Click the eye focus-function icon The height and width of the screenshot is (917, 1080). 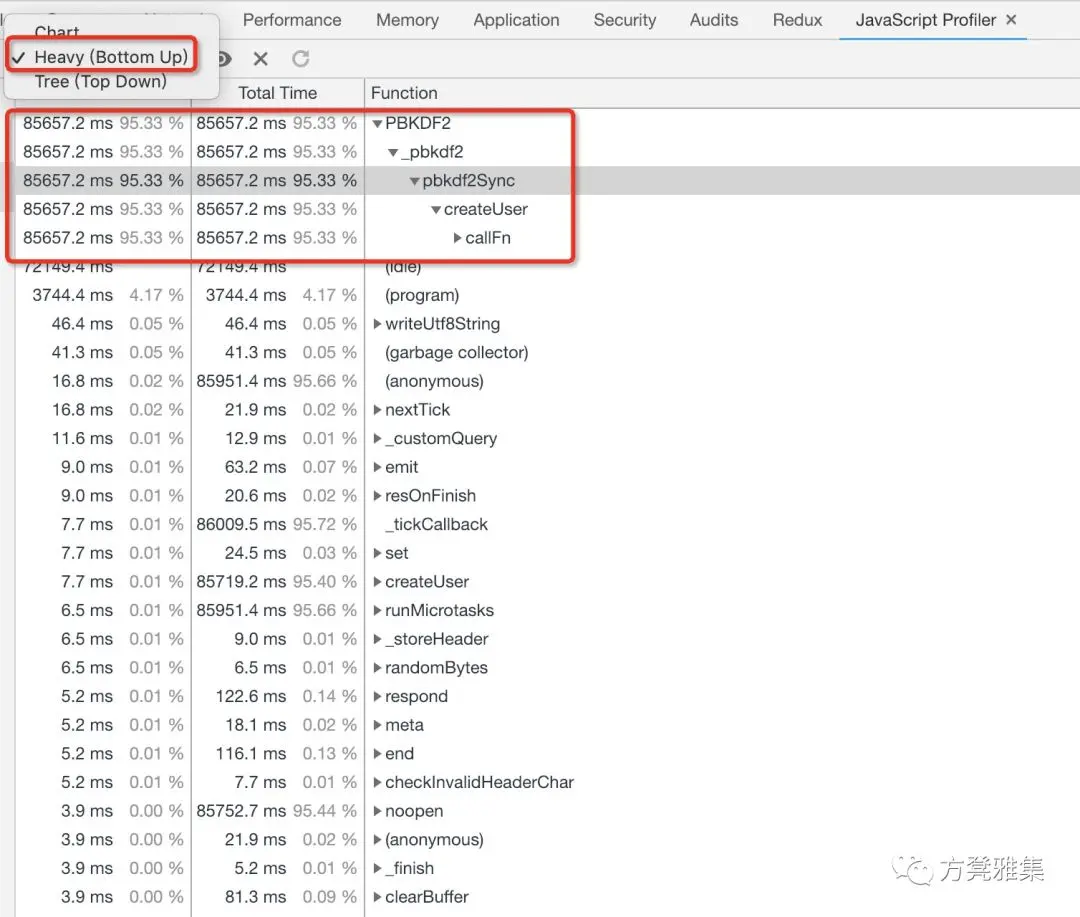tap(225, 59)
